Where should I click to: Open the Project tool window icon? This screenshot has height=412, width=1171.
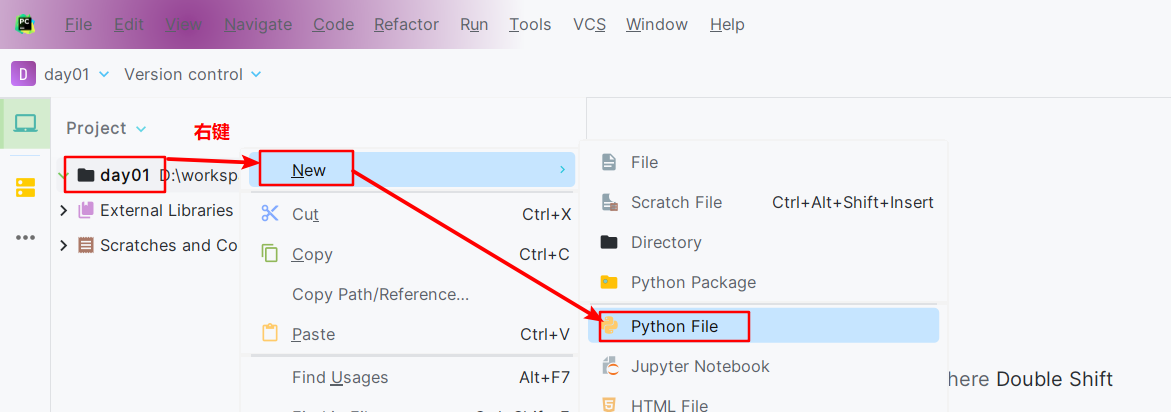pos(25,123)
